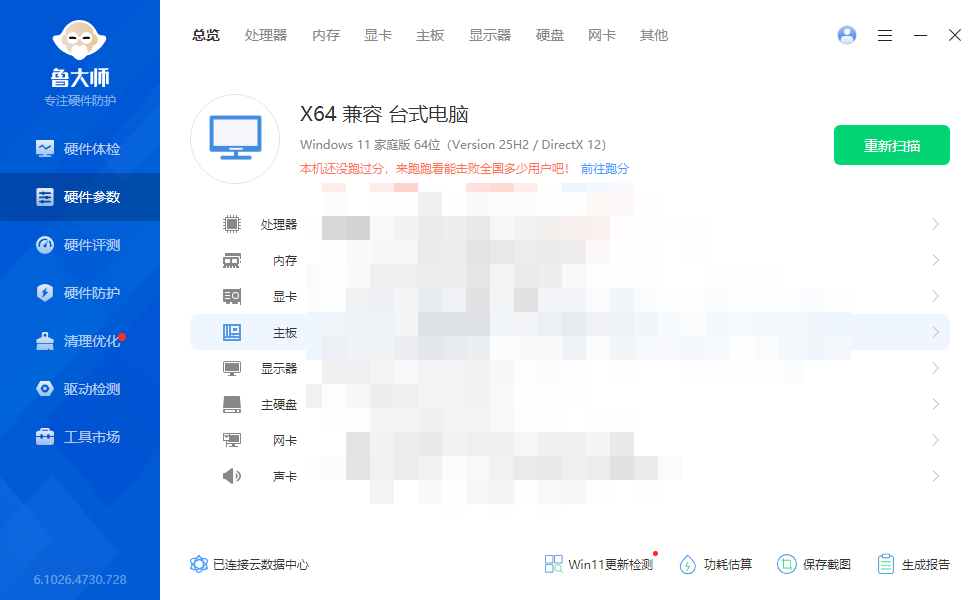Open 驱动检测 in the sidebar
Screen dimensions: 980x600
[79, 389]
